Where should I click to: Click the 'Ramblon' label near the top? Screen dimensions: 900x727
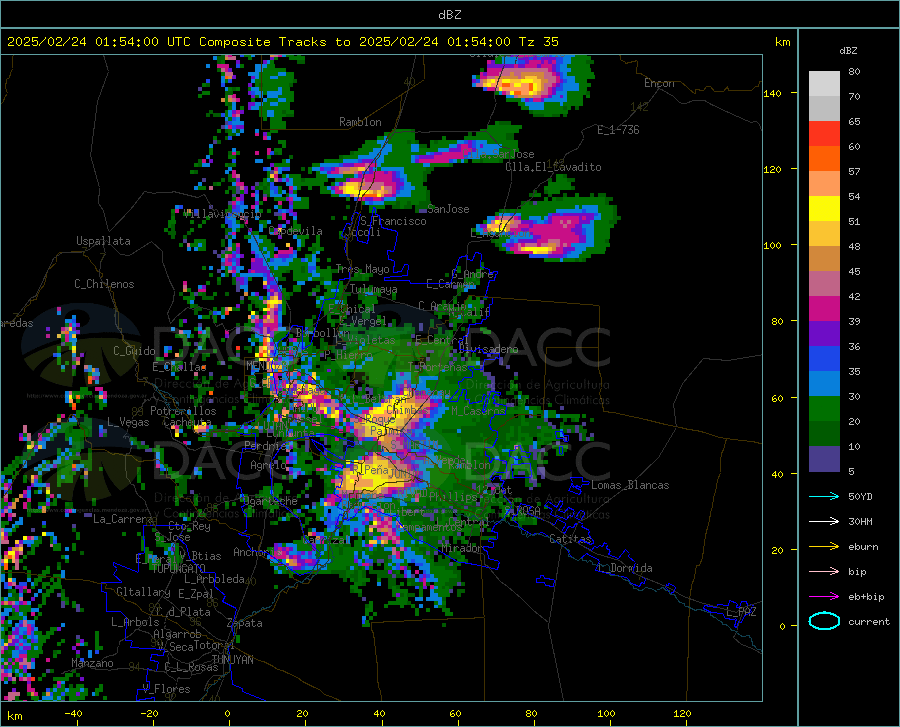[360, 122]
